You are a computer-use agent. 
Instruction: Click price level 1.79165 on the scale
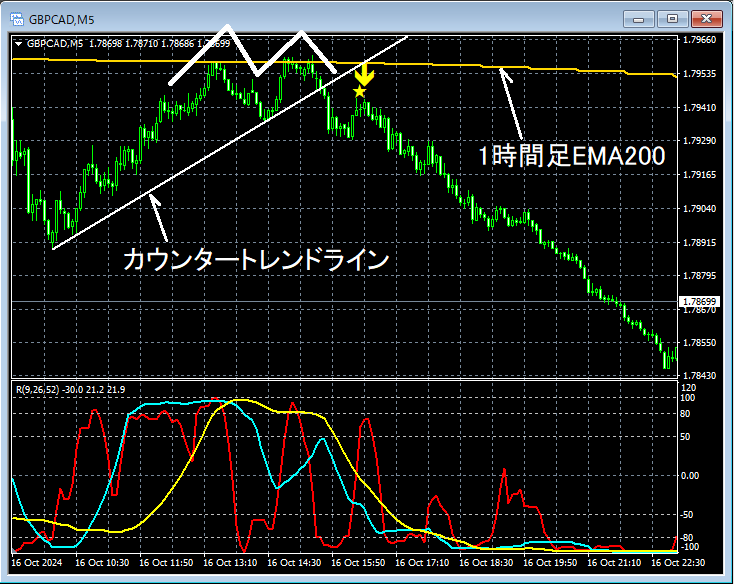coord(699,175)
